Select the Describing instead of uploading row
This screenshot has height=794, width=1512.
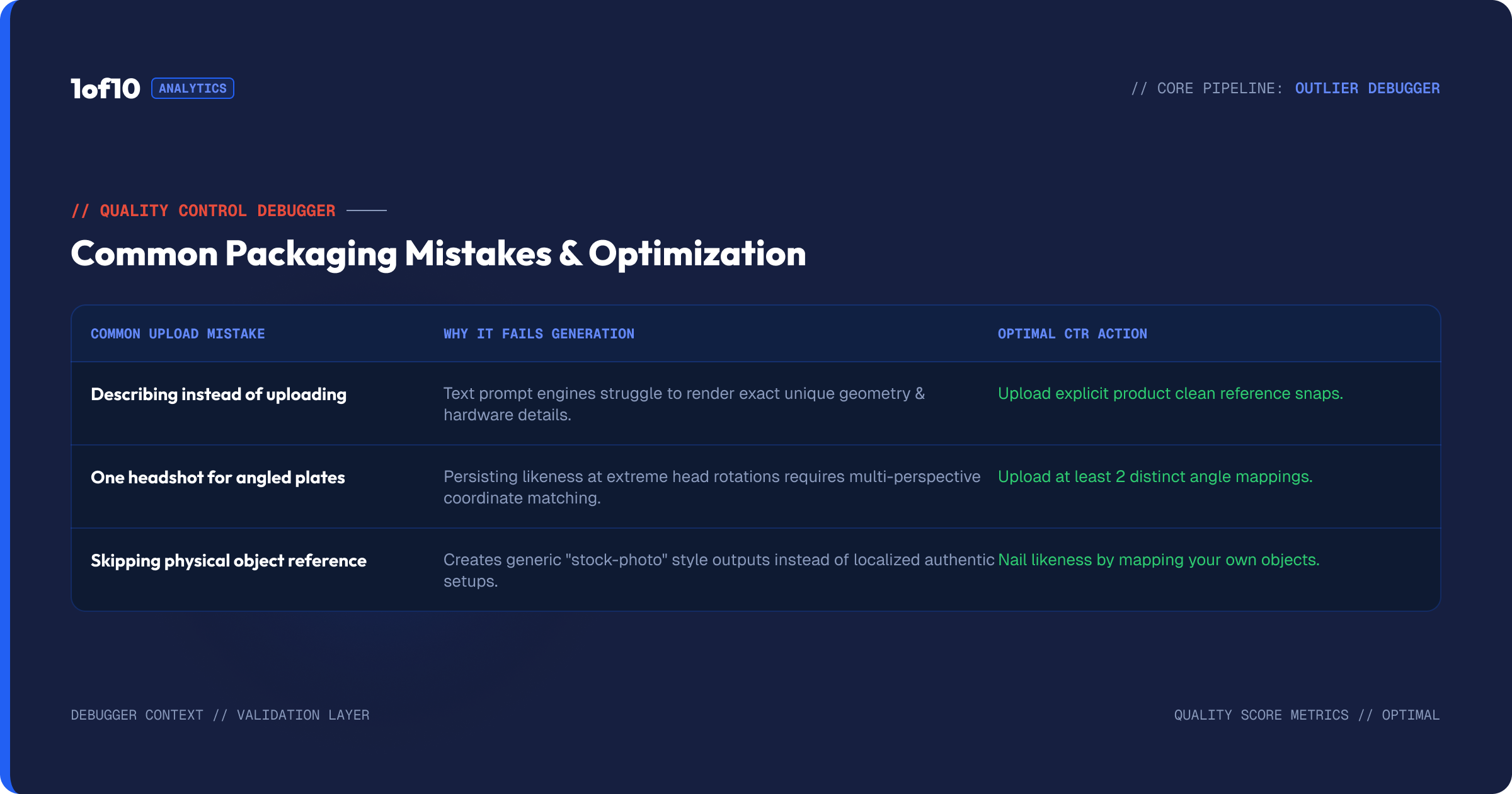(756, 403)
